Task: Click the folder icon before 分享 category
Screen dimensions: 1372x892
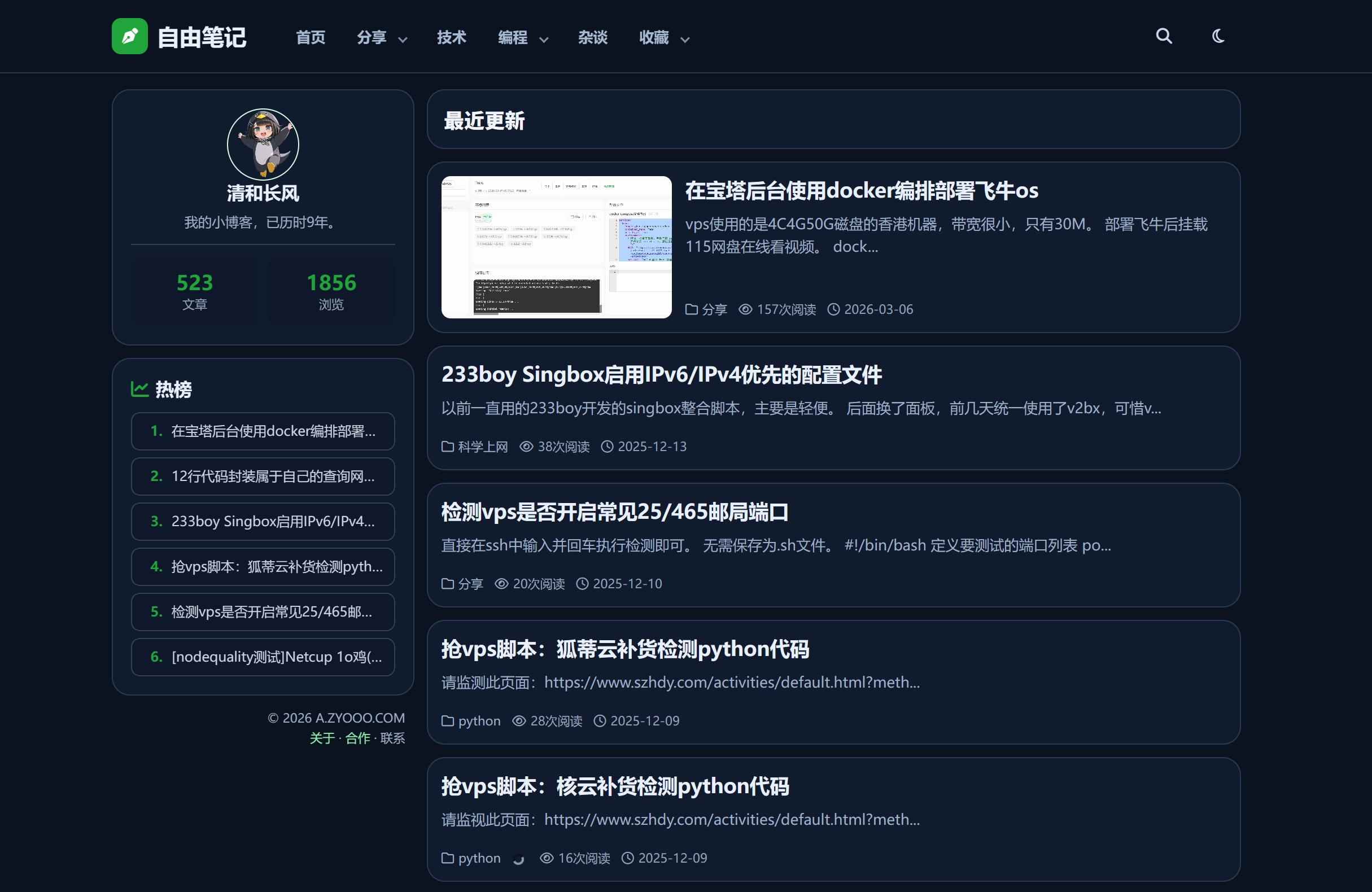Action: tap(448, 584)
